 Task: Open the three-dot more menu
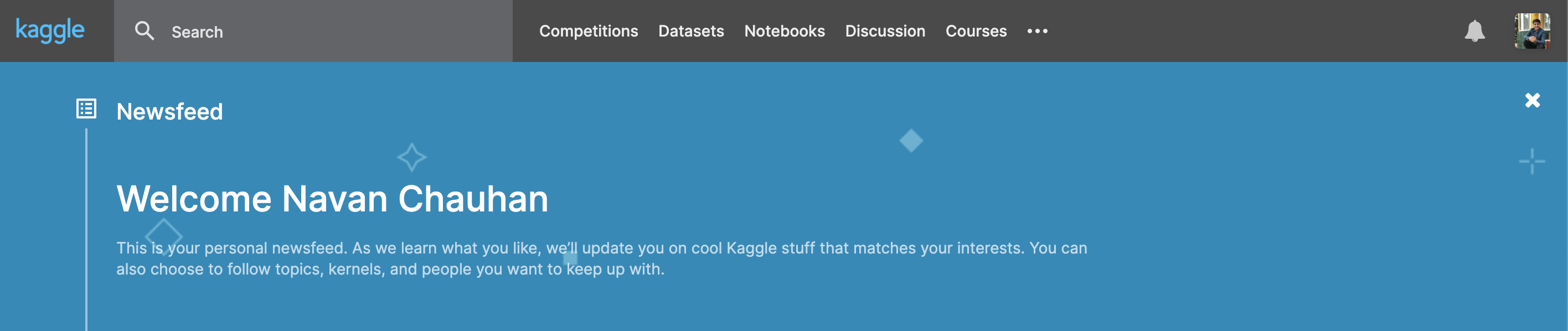[1037, 31]
